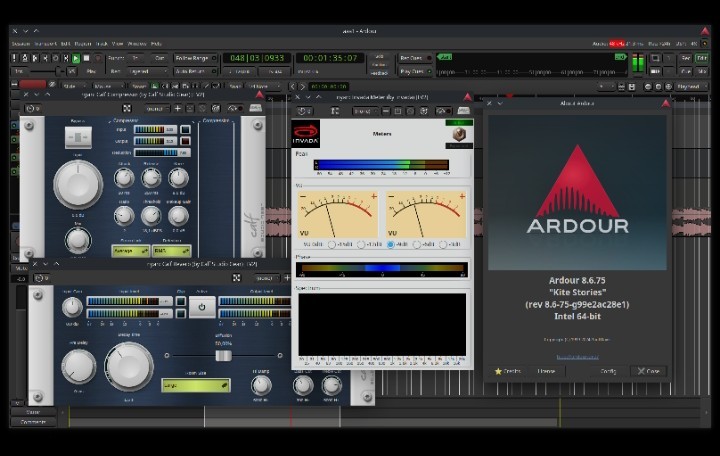
Task: Click the large Decay time knob in Calf Reverb
Action: (x=129, y=366)
